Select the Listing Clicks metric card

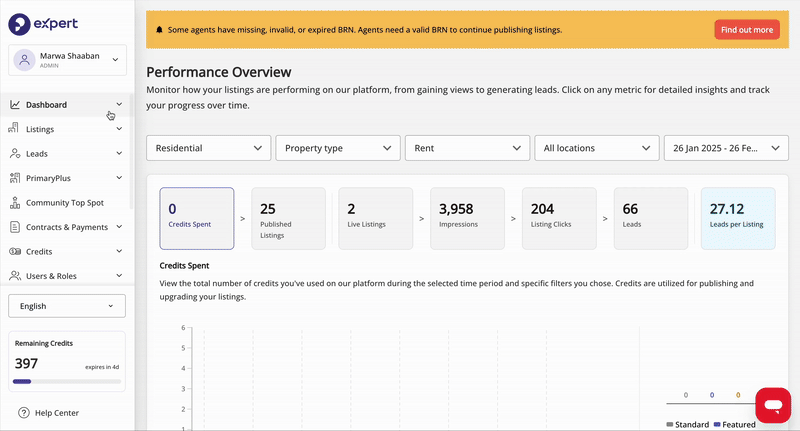559,218
